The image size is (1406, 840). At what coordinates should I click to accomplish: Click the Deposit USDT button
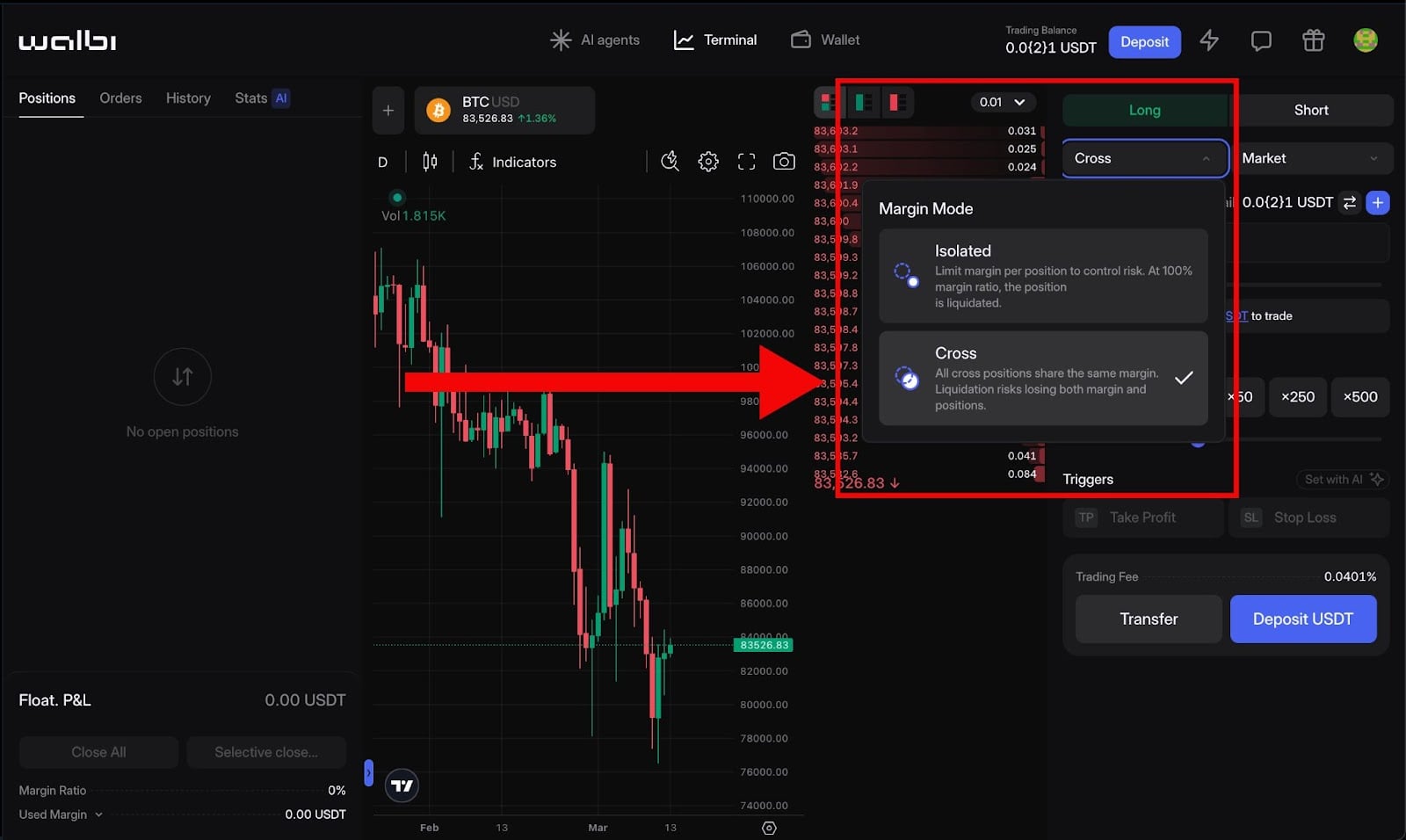(1302, 619)
